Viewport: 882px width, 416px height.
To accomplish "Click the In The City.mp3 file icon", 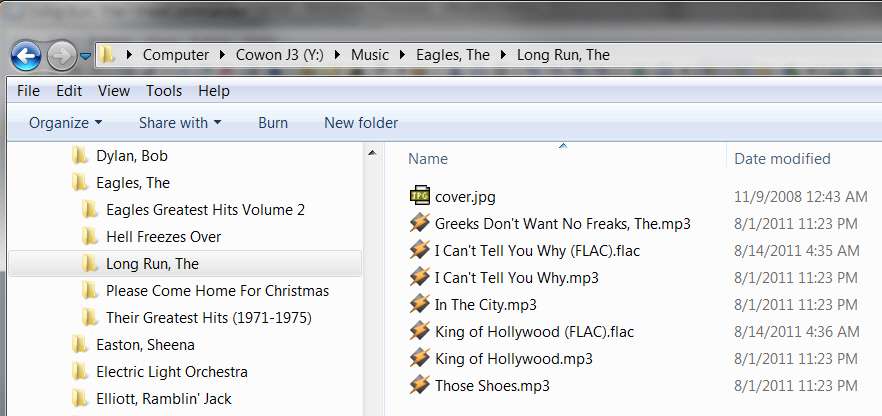I will point(420,304).
